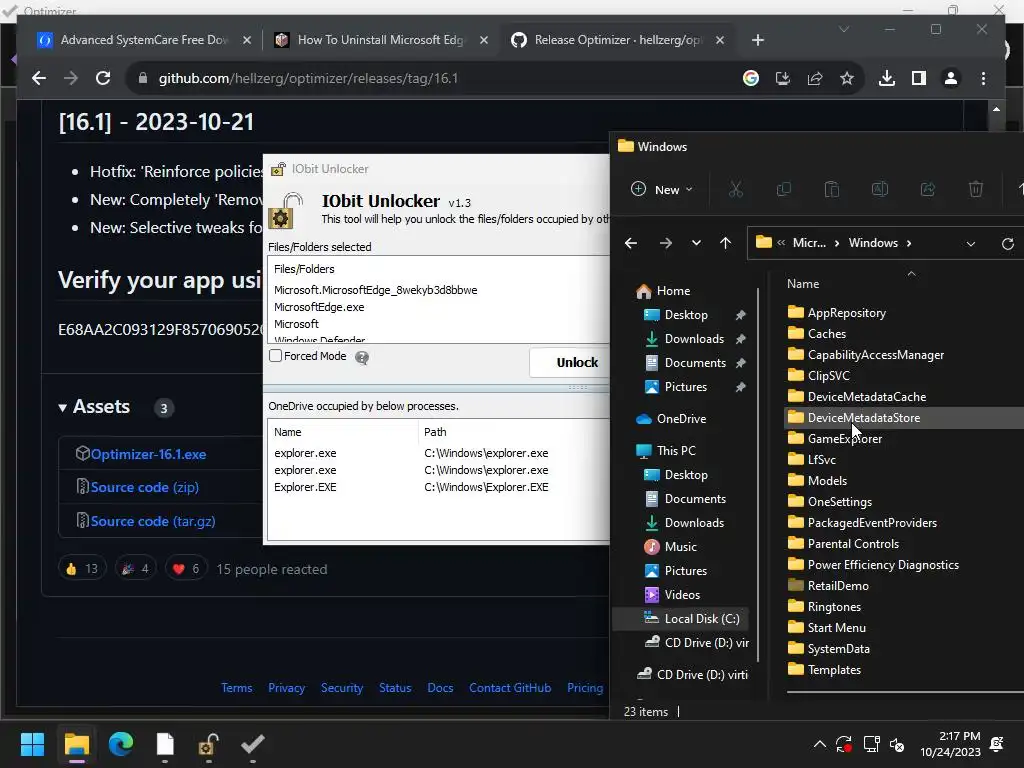Go up one folder in Explorer

[x=726, y=243]
